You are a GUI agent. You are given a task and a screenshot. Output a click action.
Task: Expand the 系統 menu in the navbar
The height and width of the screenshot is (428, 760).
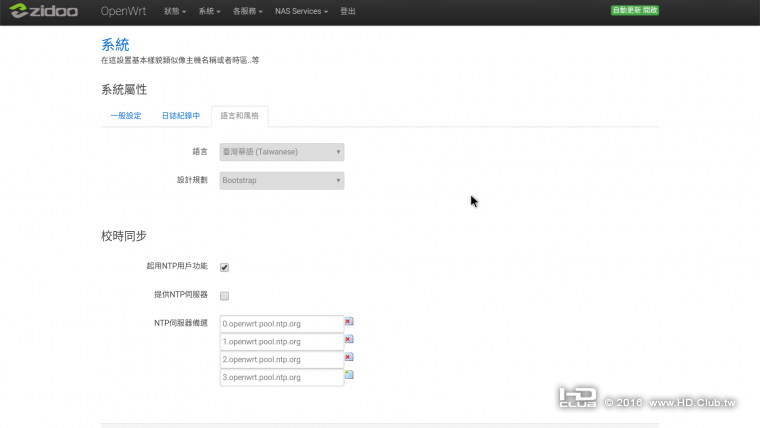tap(209, 11)
